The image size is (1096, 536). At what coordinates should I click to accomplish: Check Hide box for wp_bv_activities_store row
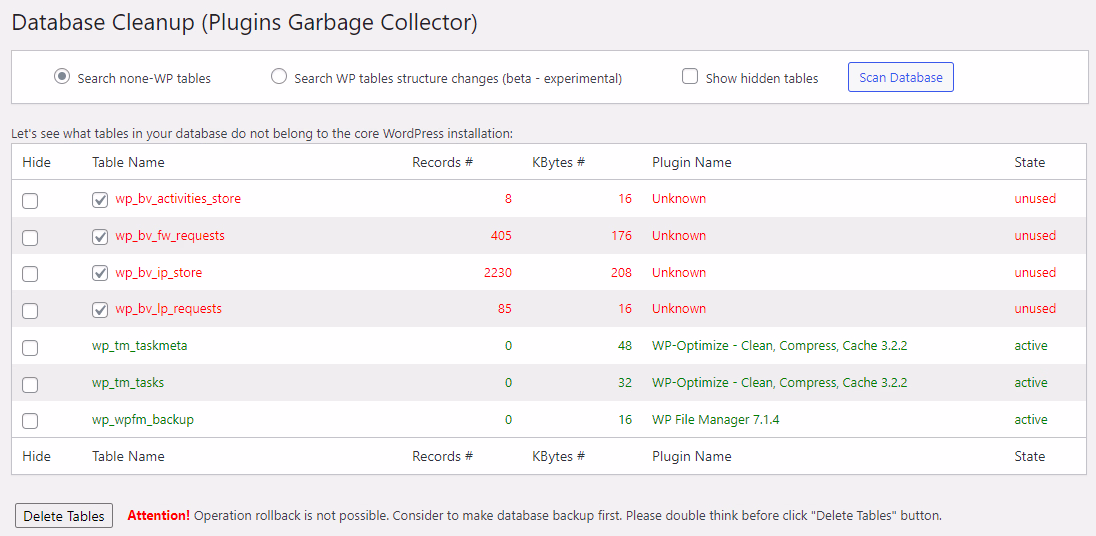[x=30, y=200]
